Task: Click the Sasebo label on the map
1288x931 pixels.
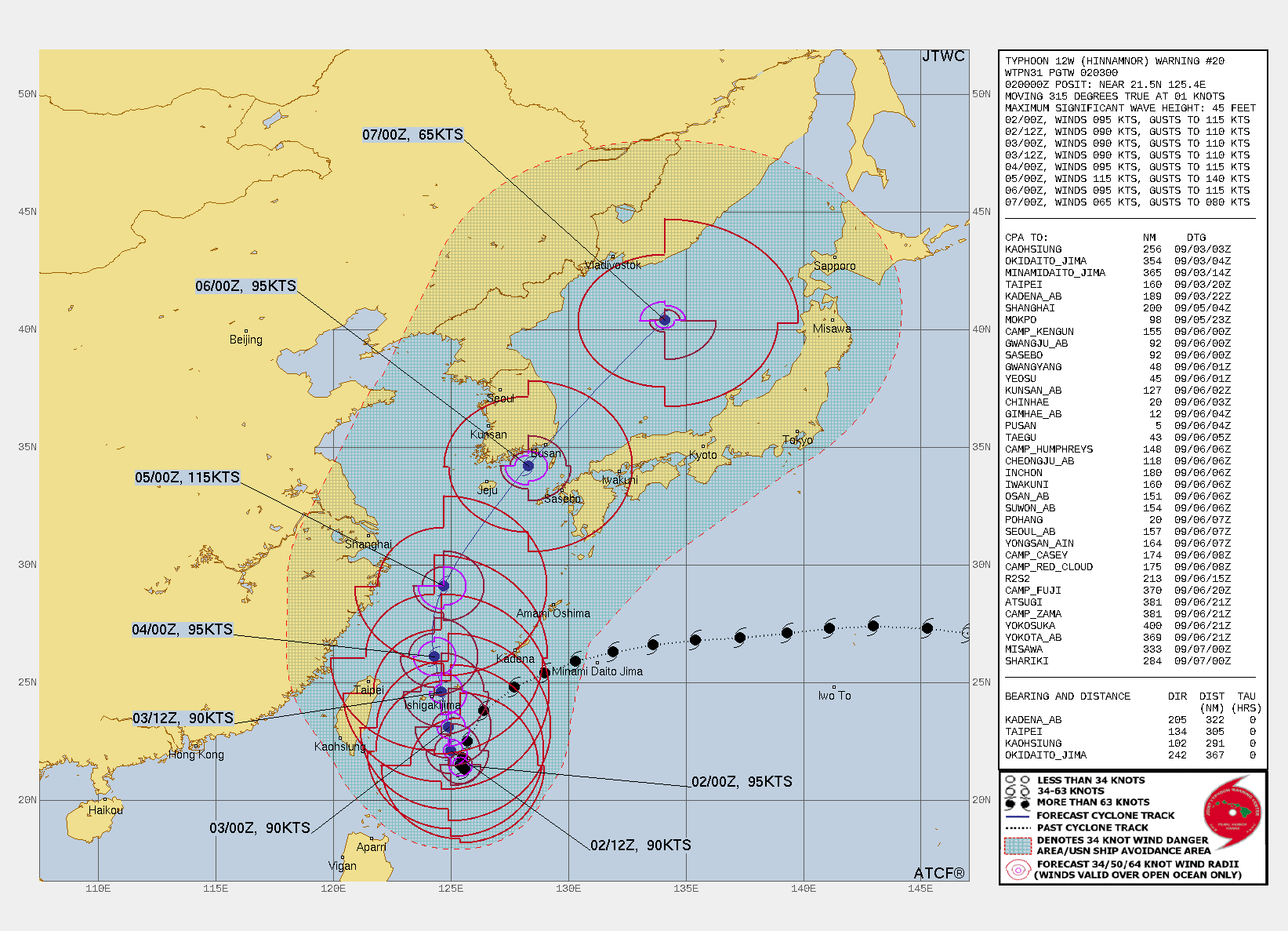Action: click(x=562, y=499)
